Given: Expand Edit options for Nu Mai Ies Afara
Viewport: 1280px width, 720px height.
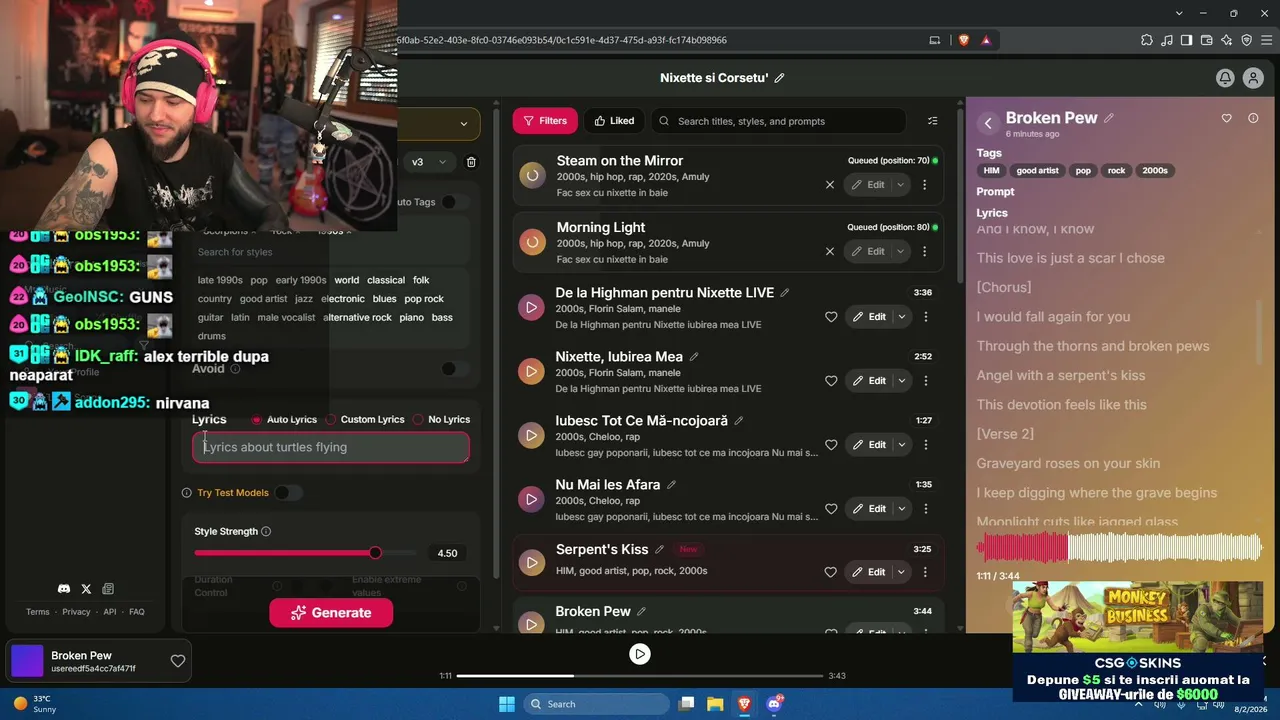Looking at the screenshot, I should [902, 509].
